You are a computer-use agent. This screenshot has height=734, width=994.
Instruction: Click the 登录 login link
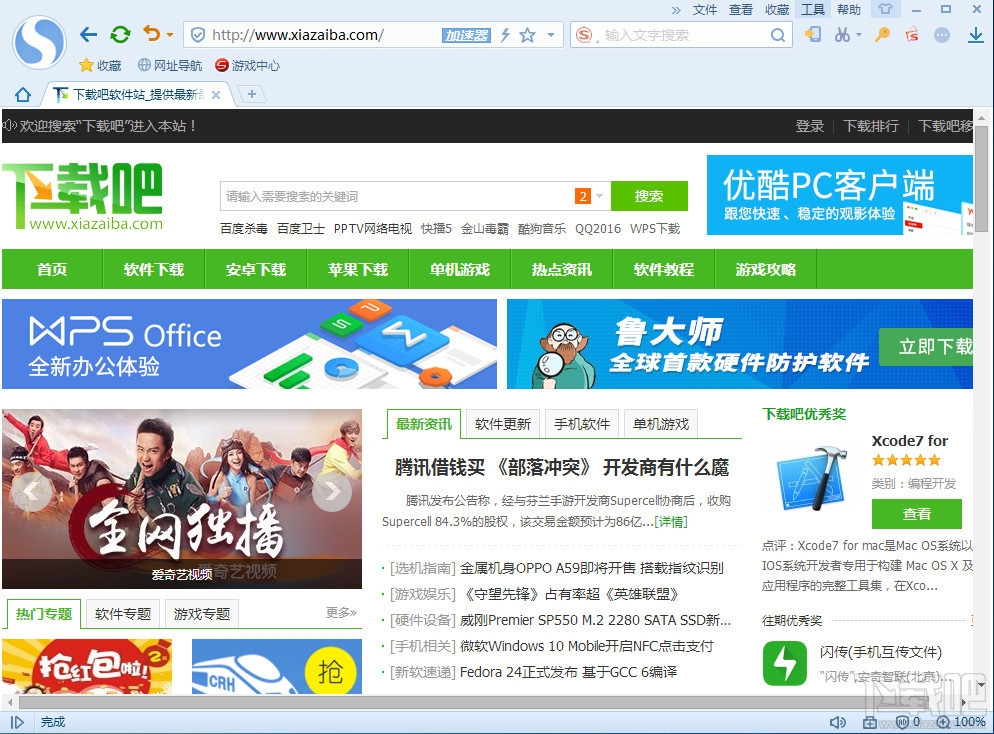click(810, 126)
